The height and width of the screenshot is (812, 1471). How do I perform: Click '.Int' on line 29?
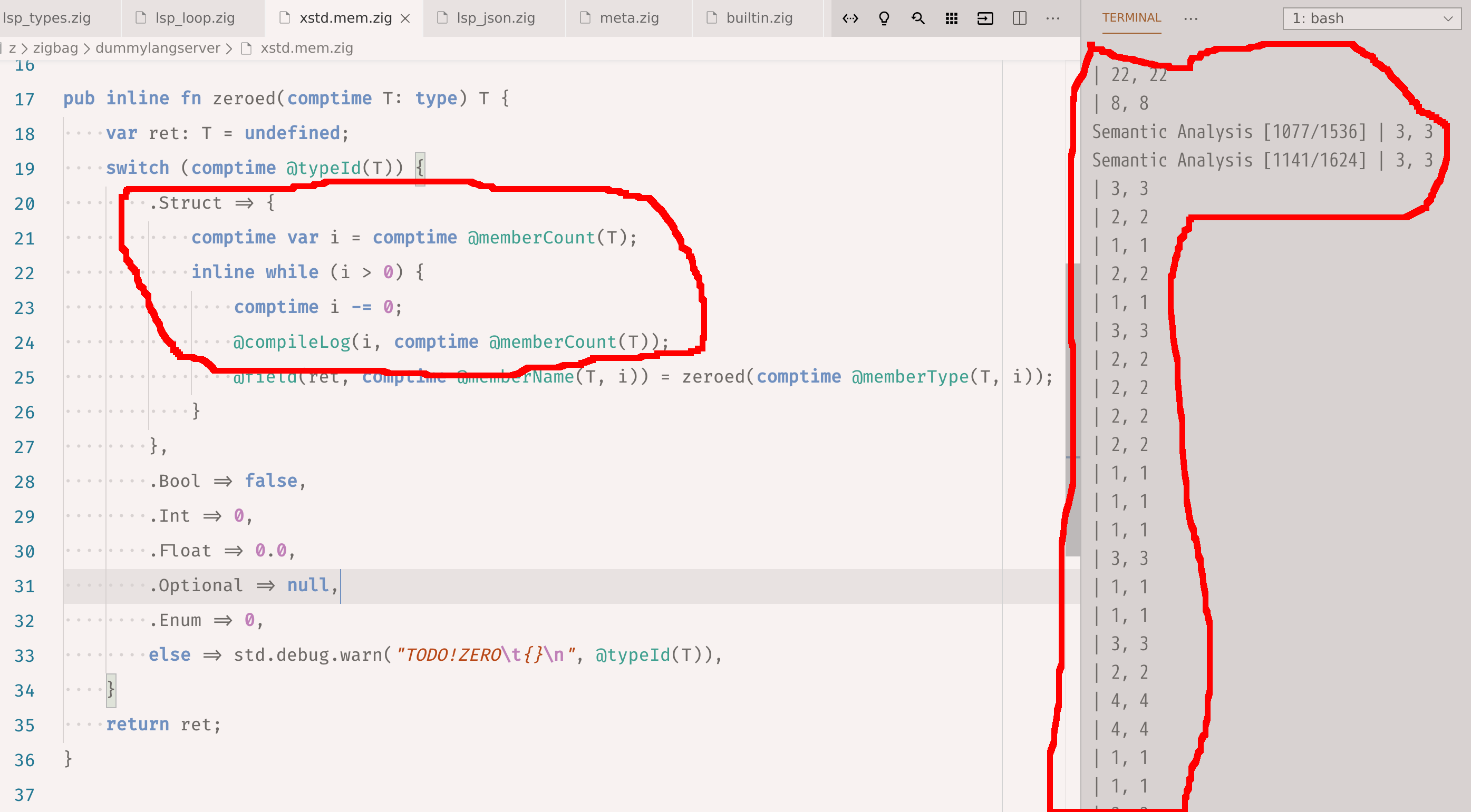[170, 516]
